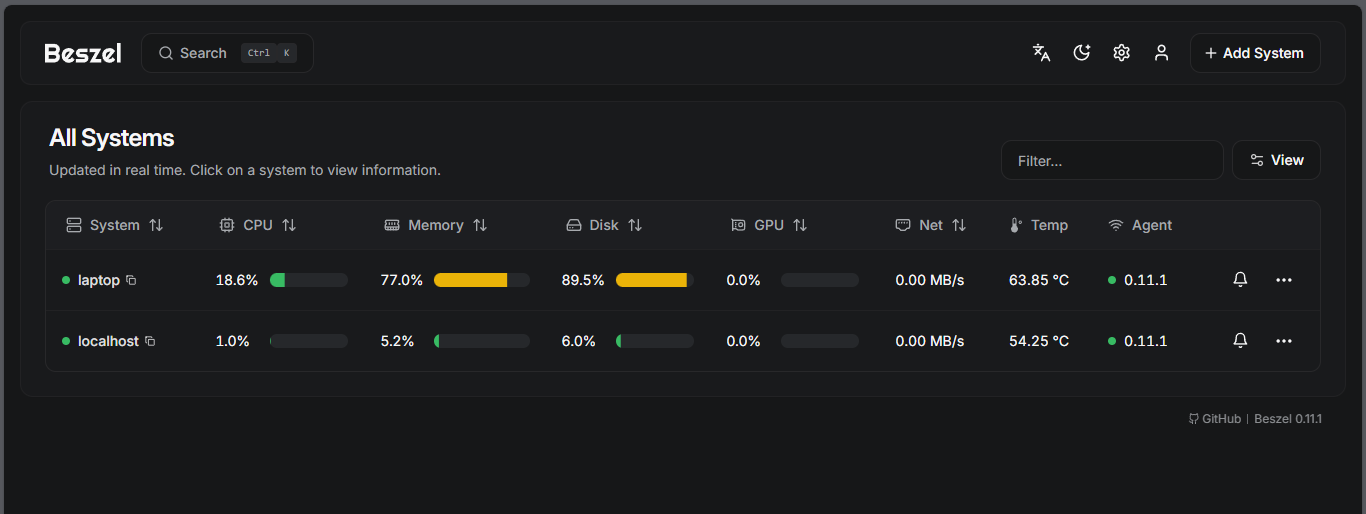Open the language selector icon
Viewport: 1366px width, 514px height.
[1041, 53]
